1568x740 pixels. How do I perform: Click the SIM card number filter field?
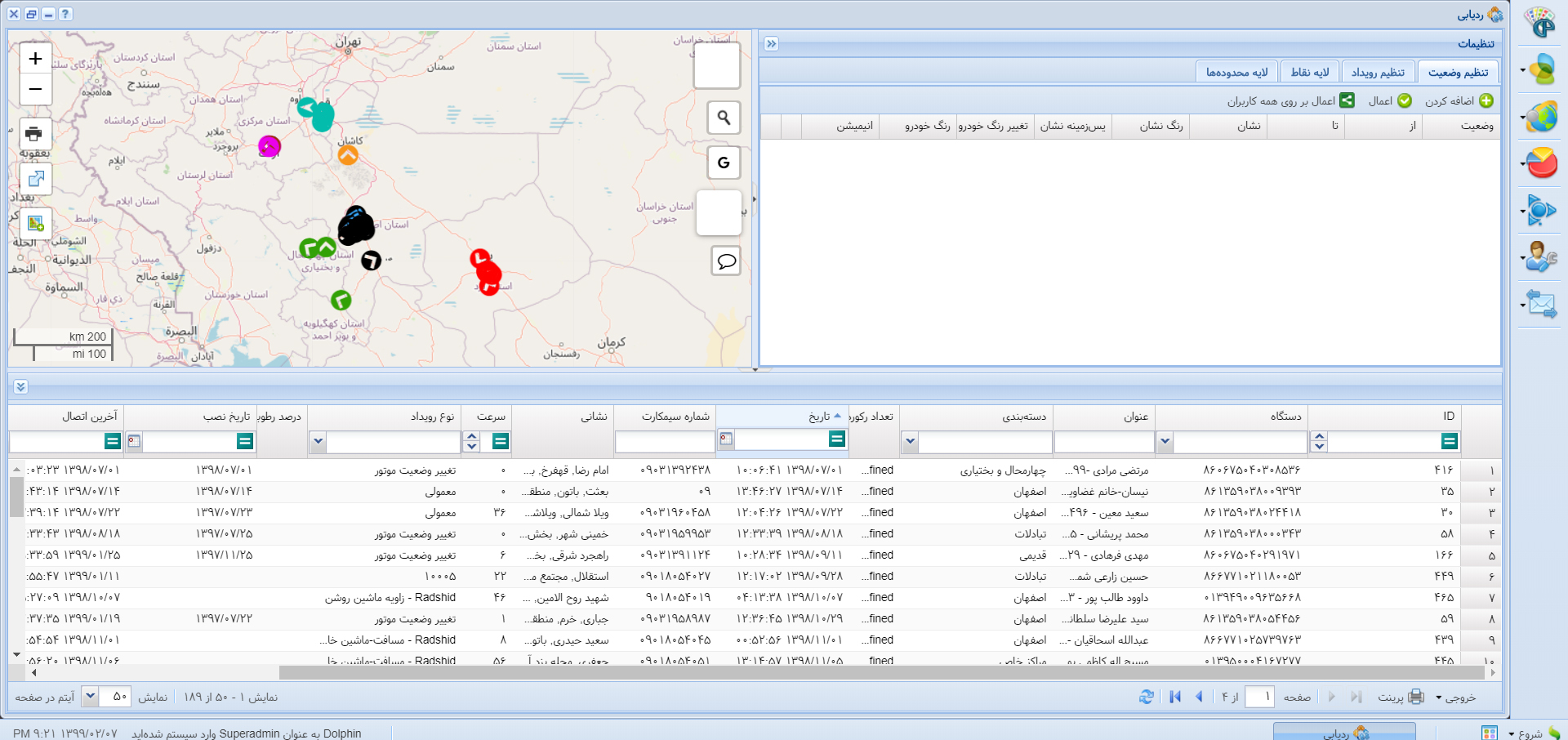coord(665,442)
